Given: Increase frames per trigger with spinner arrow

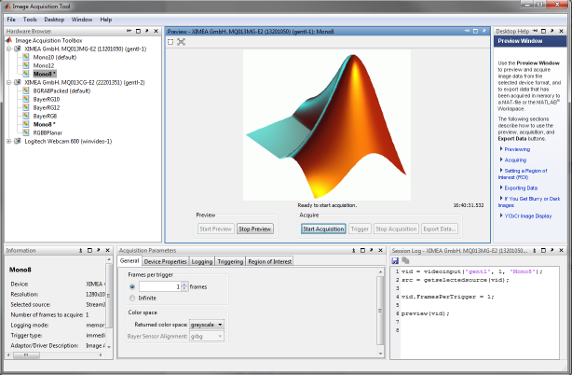Looking at the screenshot, I should pyautogui.click(x=185, y=285).
